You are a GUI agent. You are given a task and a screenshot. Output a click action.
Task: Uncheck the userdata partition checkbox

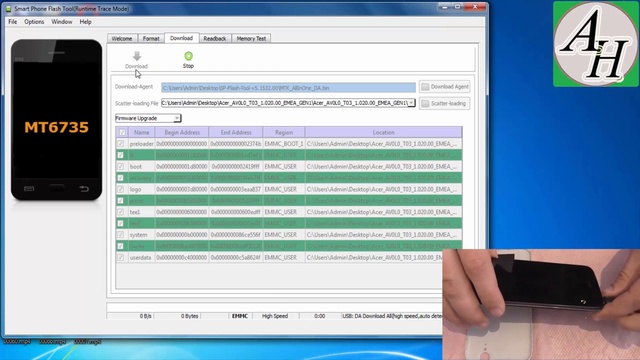pos(120,258)
